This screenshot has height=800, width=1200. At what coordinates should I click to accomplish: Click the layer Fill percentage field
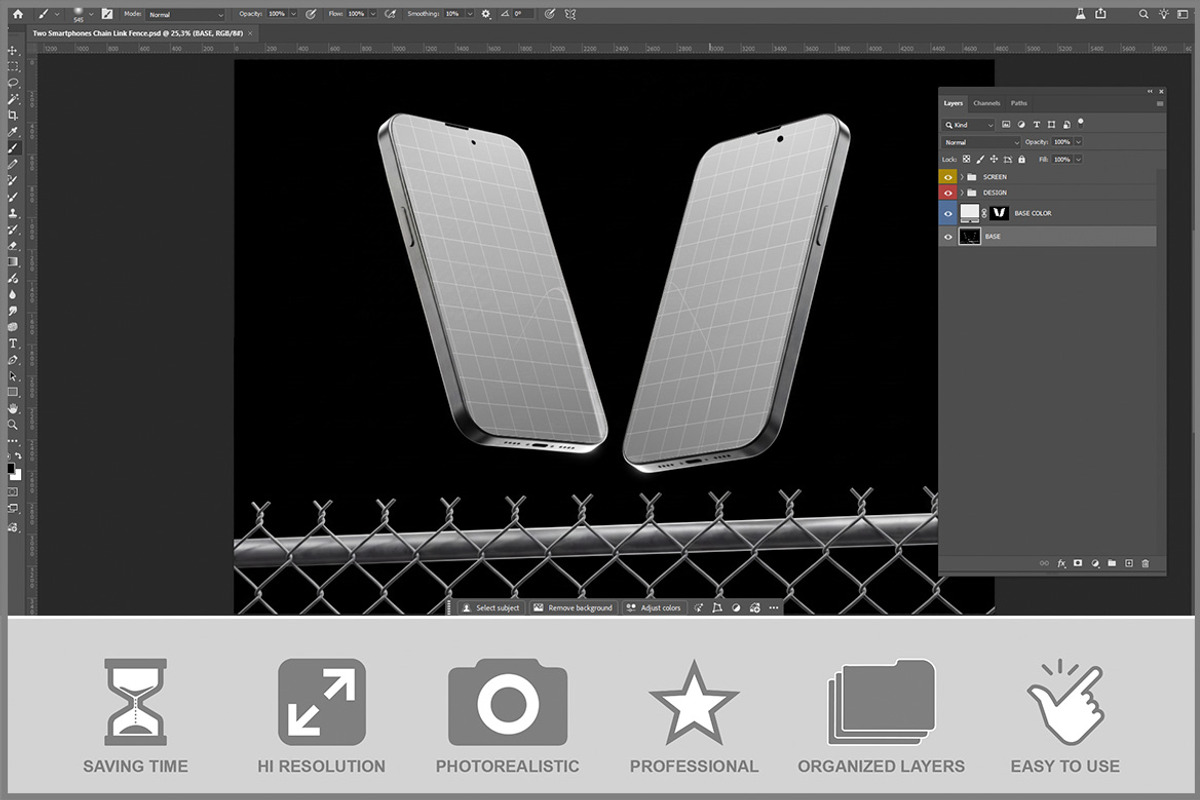pyautogui.click(x=1062, y=159)
